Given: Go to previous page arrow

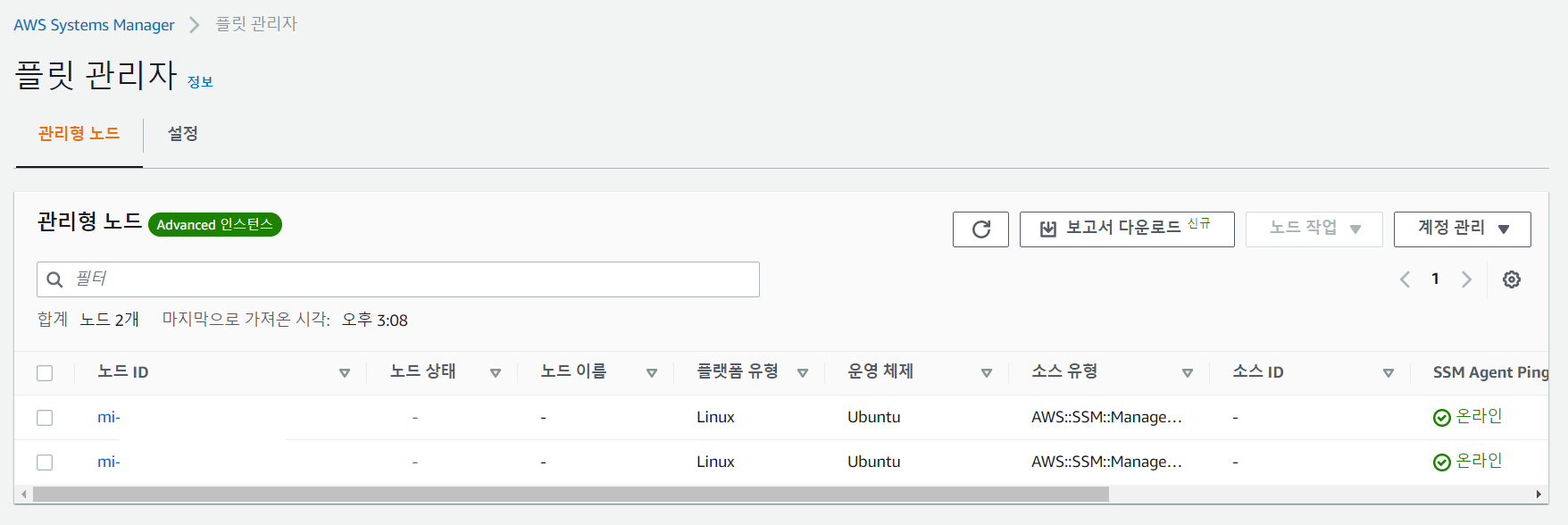Looking at the screenshot, I should click(x=1405, y=279).
